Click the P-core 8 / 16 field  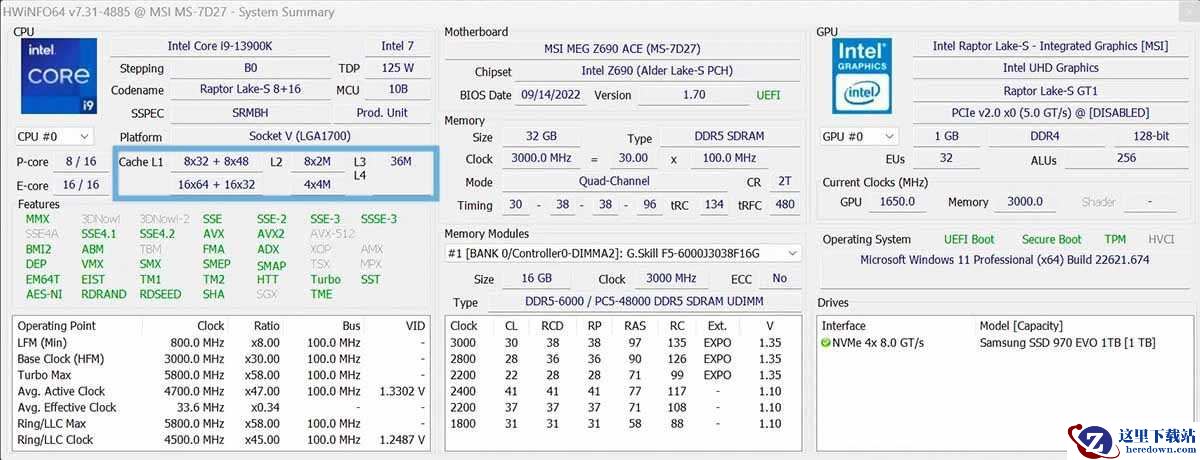(81, 162)
